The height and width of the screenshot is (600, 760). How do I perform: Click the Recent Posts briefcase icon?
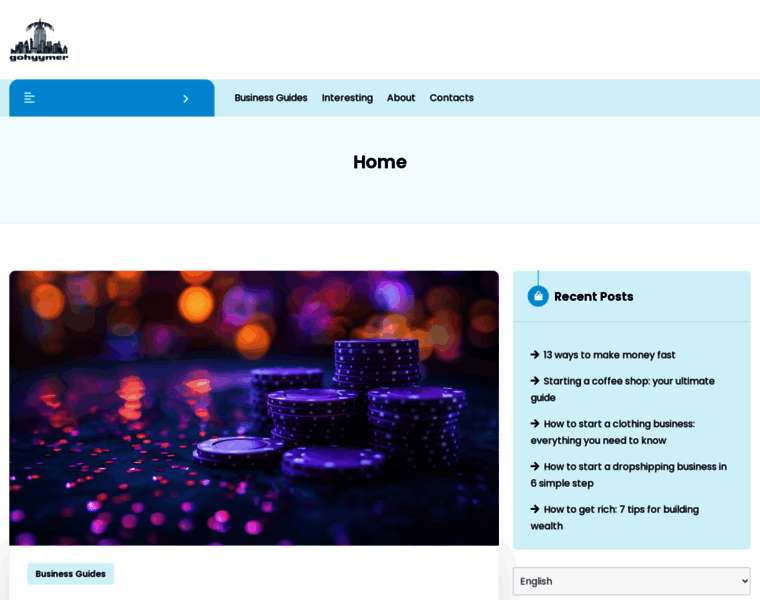pyautogui.click(x=538, y=296)
